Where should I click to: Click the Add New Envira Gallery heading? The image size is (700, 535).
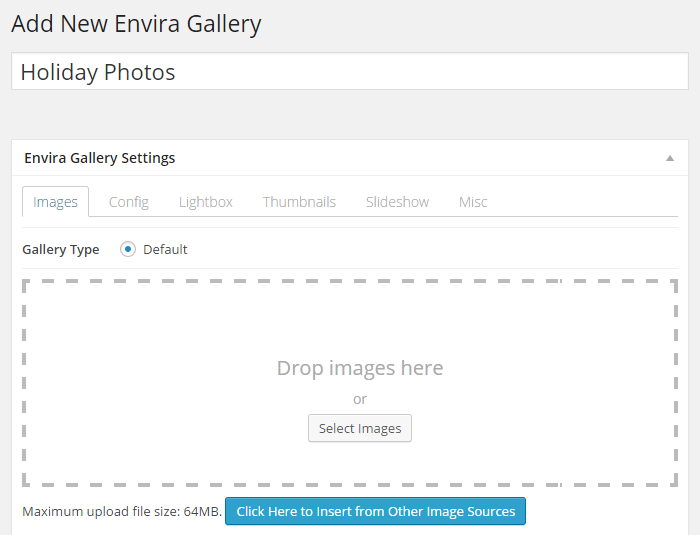pos(136,24)
